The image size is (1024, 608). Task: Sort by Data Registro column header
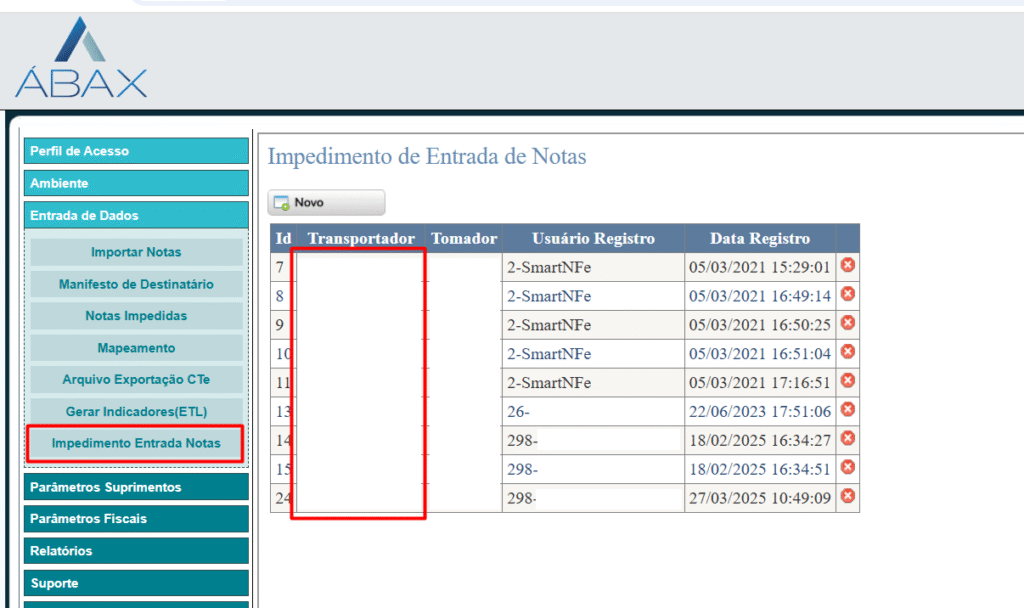coord(759,238)
